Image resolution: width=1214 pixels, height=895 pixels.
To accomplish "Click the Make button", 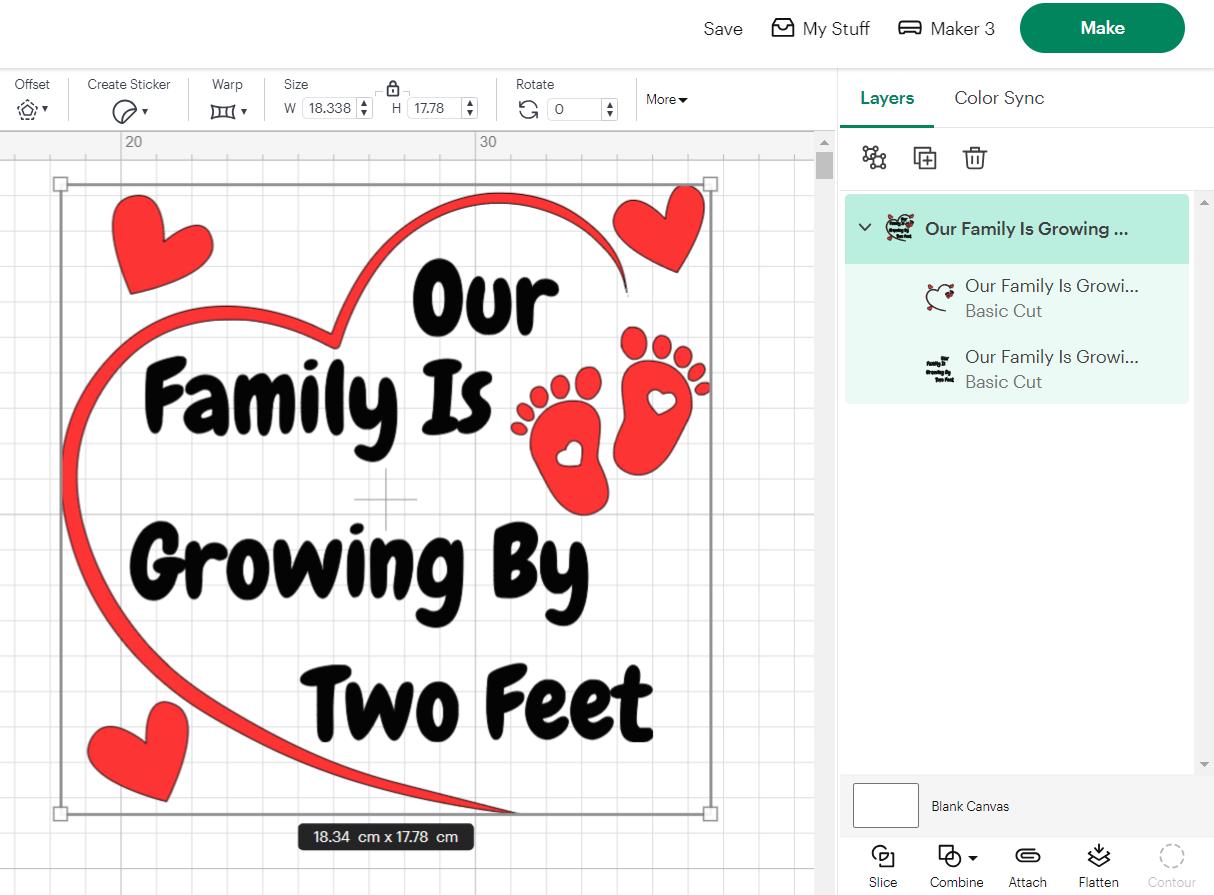I will coord(1101,28).
